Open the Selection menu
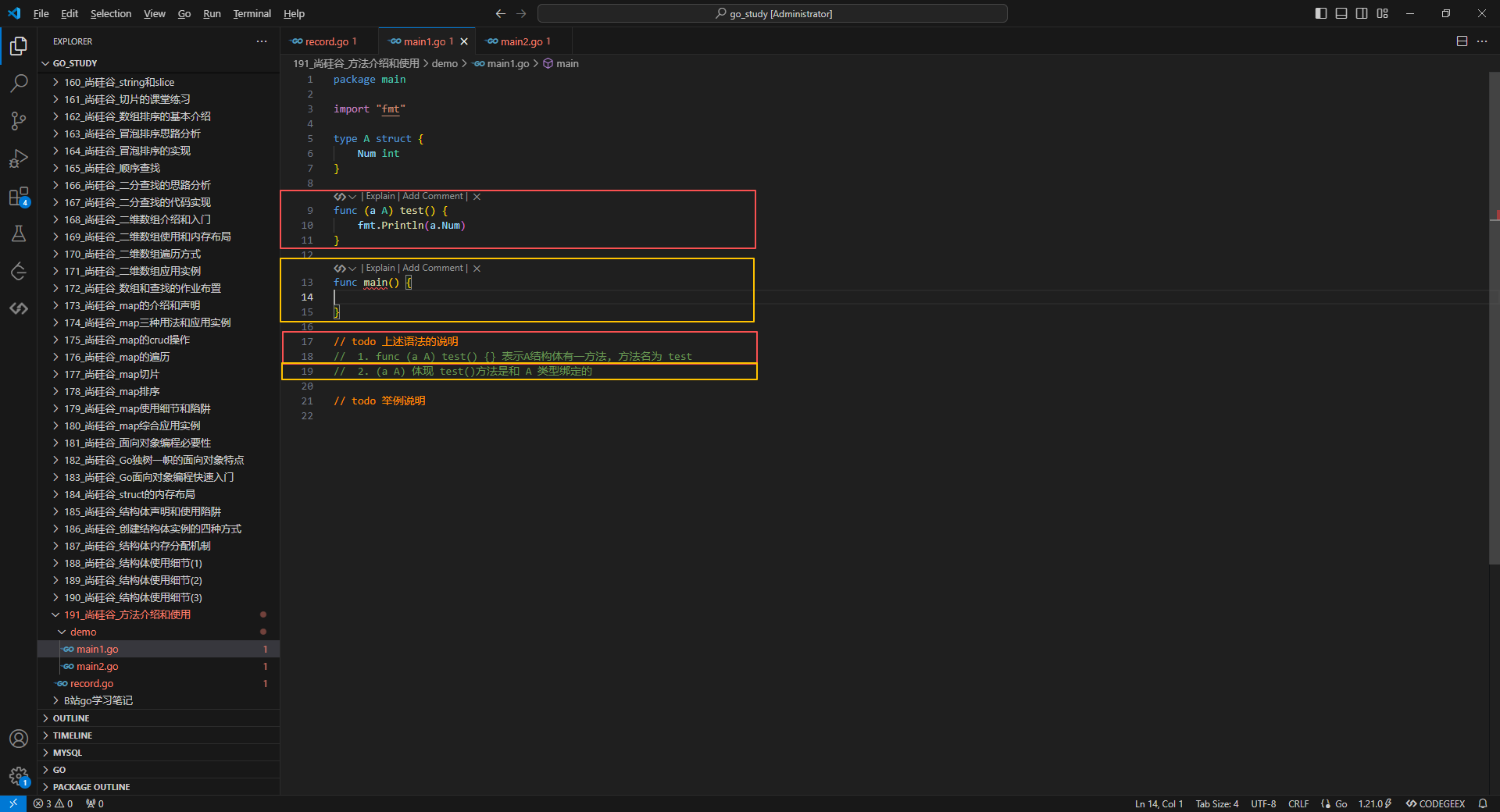The image size is (1500, 812). click(x=111, y=13)
